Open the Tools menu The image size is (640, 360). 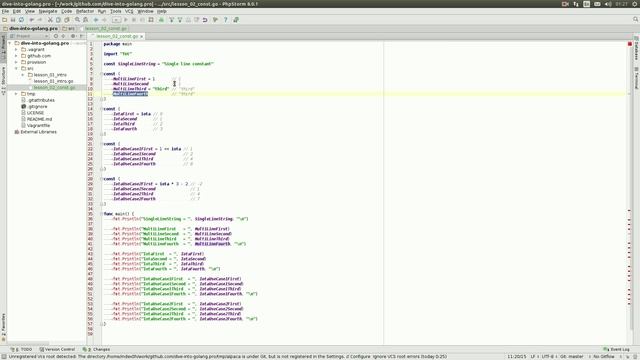pyautogui.click(x=116, y=11)
